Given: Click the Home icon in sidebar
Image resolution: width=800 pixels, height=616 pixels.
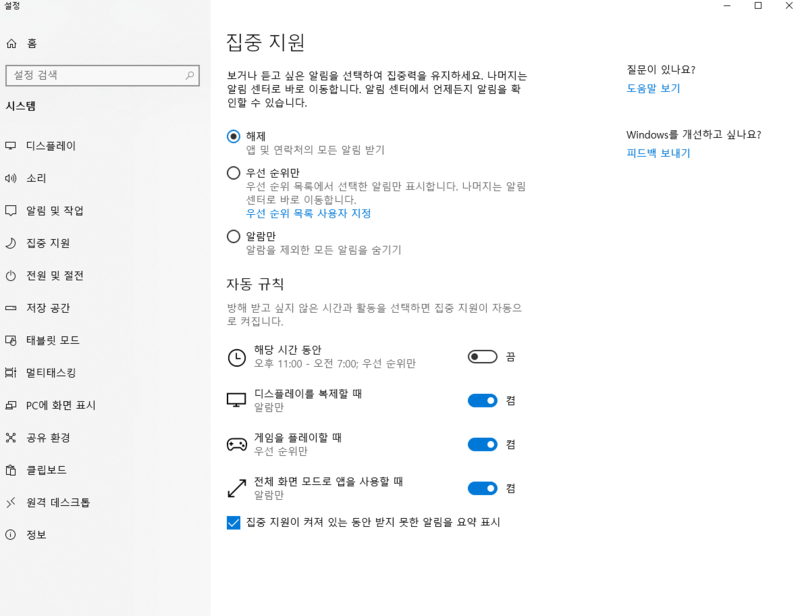Looking at the screenshot, I should [11, 43].
